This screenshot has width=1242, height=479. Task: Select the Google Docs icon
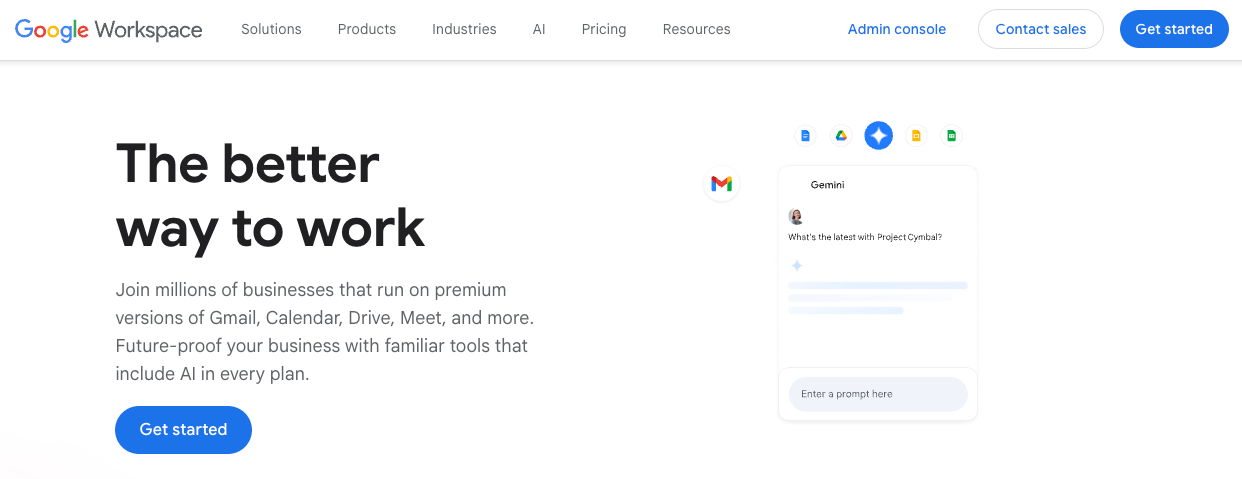click(x=806, y=136)
